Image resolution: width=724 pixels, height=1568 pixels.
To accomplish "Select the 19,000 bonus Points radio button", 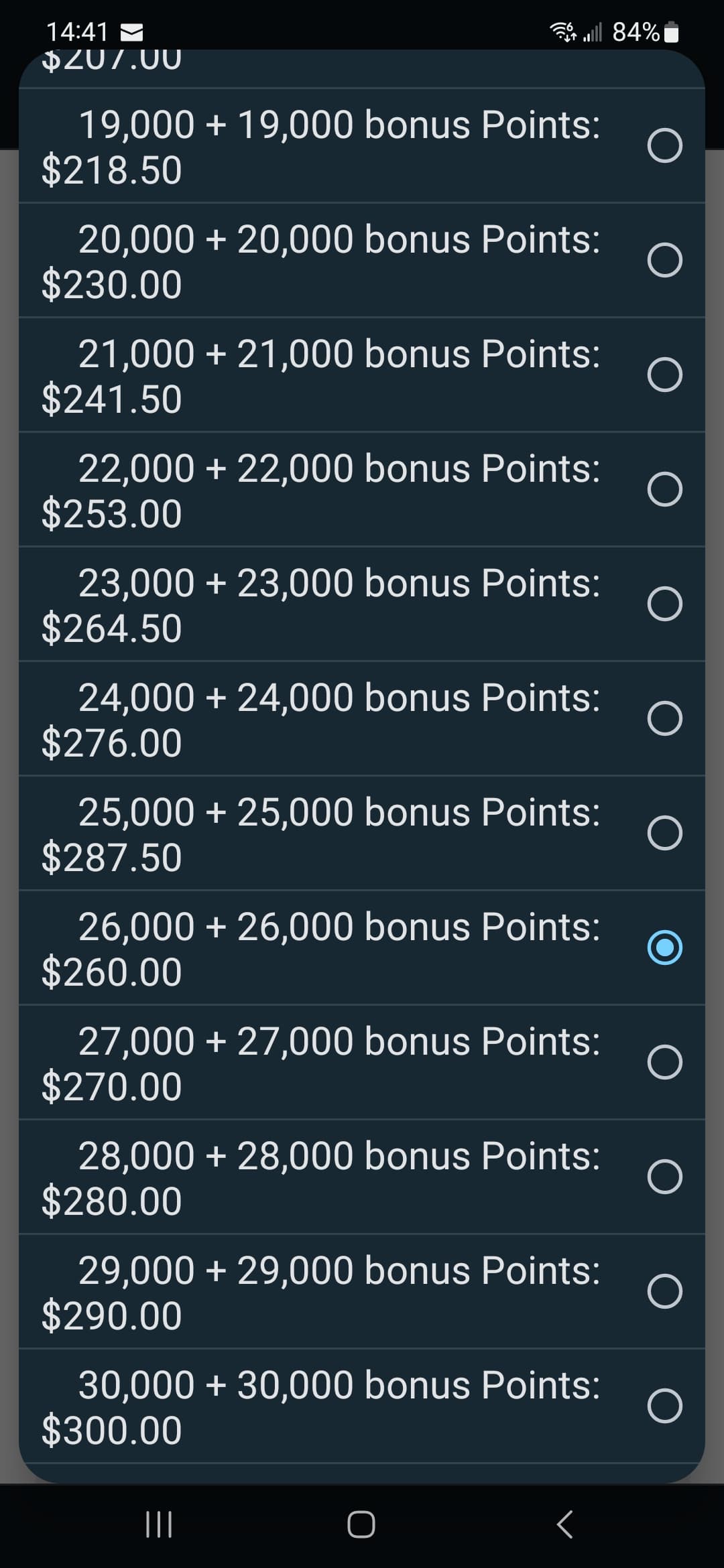I will [x=665, y=146].
